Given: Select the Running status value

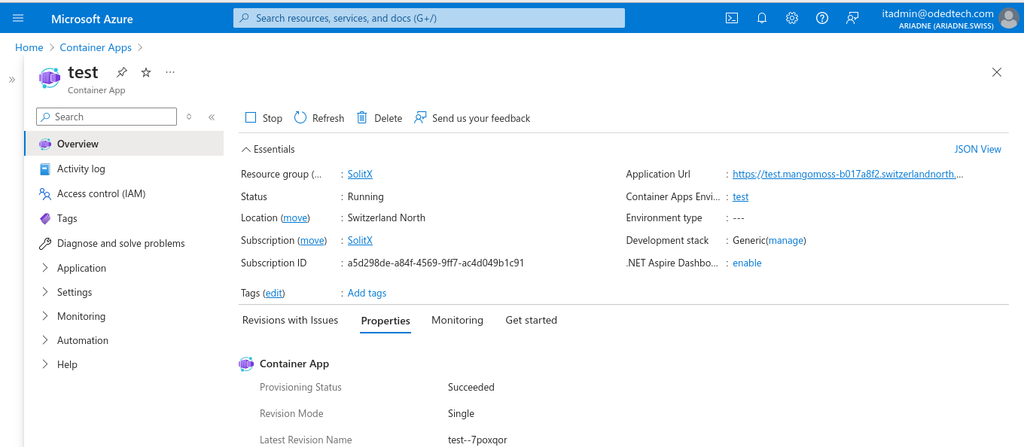Looking at the screenshot, I should (x=366, y=197).
